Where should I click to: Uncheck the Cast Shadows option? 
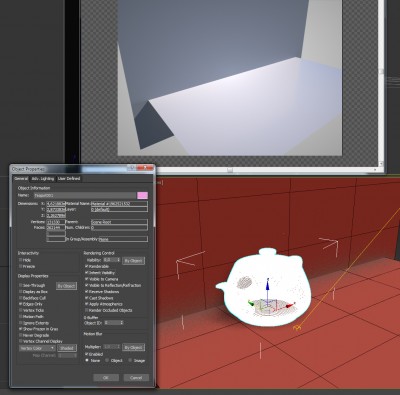87,298
